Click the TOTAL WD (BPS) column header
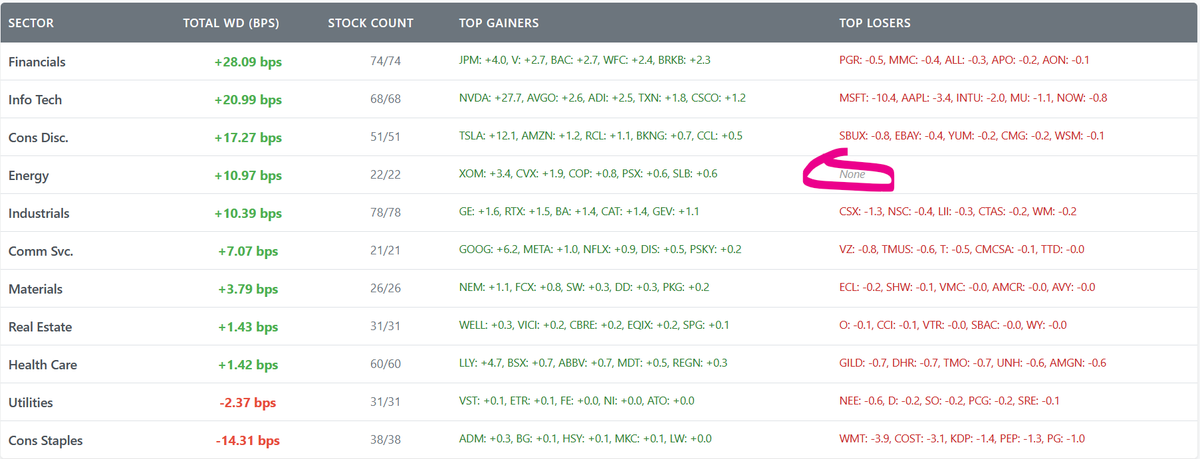Screen dimensions: 1200x459 (231, 22)
